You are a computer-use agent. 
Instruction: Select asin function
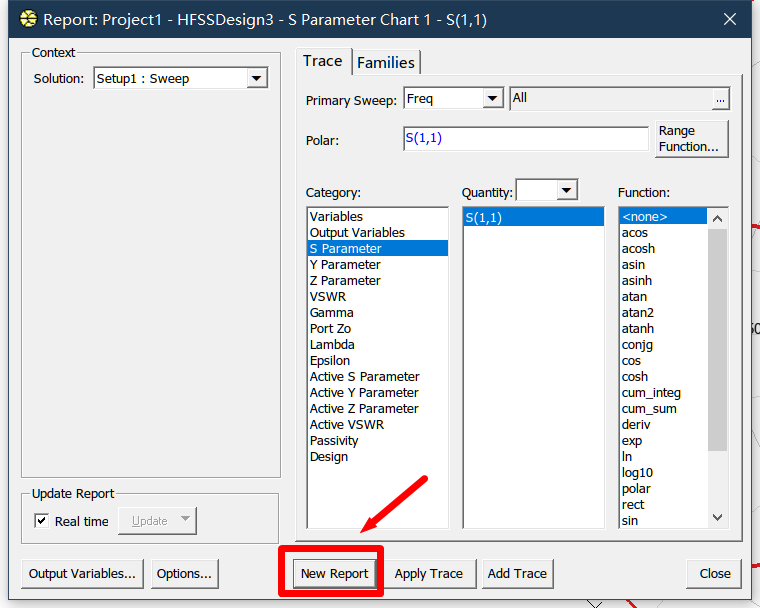point(663,264)
